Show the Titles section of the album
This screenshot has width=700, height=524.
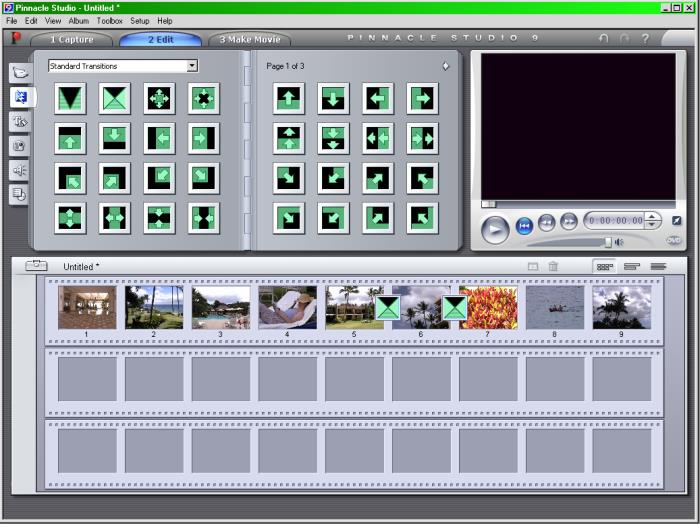click(21, 121)
